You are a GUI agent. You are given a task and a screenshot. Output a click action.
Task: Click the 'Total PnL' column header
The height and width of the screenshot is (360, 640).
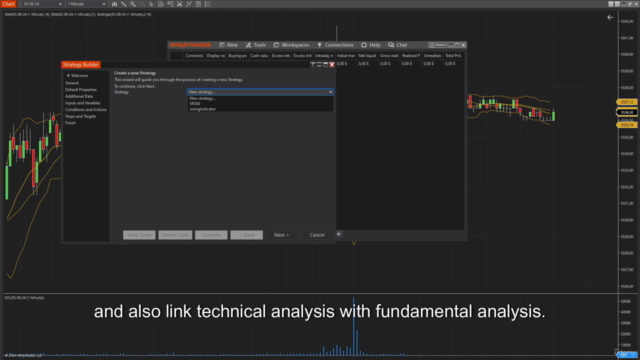(453, 56)
